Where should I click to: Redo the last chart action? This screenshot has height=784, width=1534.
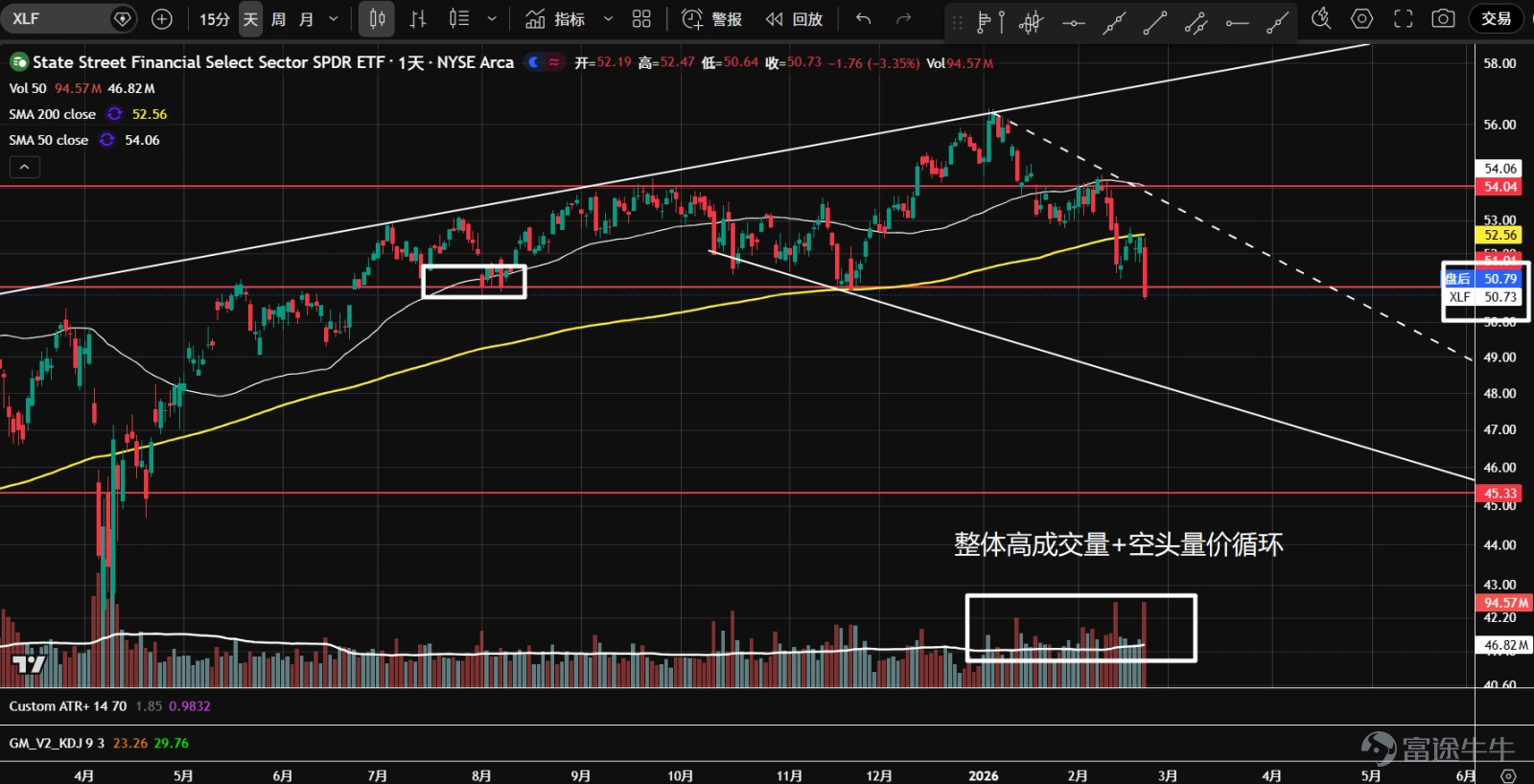(903, 19)
